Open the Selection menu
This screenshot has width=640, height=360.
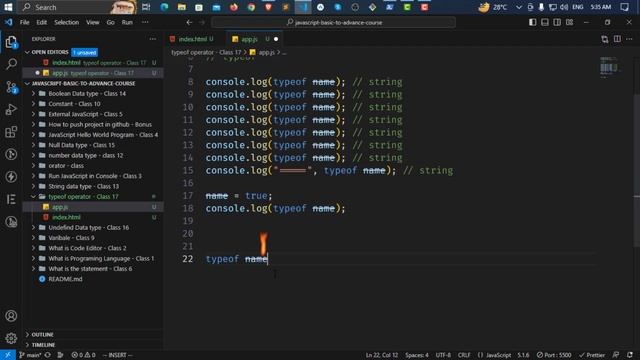66,22
